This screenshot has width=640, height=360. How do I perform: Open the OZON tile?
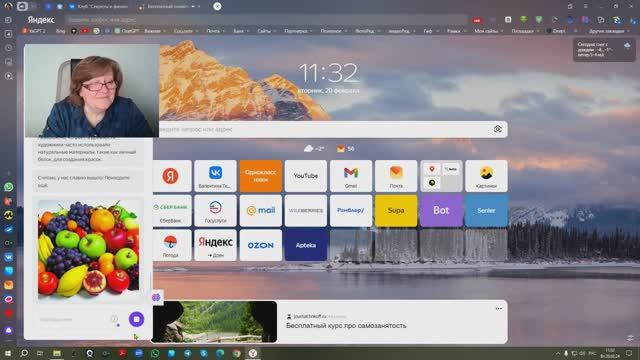pyautogui.click(x=261, y=245)
